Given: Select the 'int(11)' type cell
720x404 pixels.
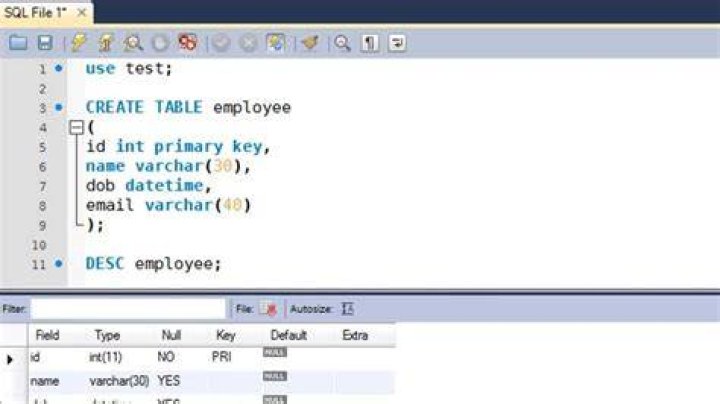Looking at the screenshot, I should pos(106,357).
